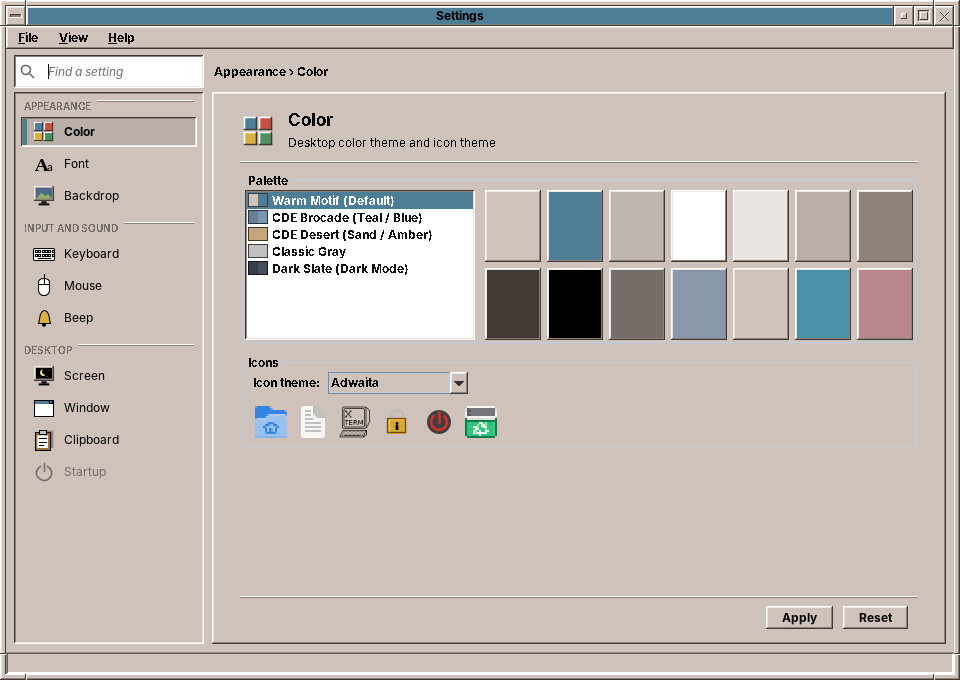Screen dimensions: 960x680
Task: Select the pure white color swatch
Action: click(x=699, y=226)
